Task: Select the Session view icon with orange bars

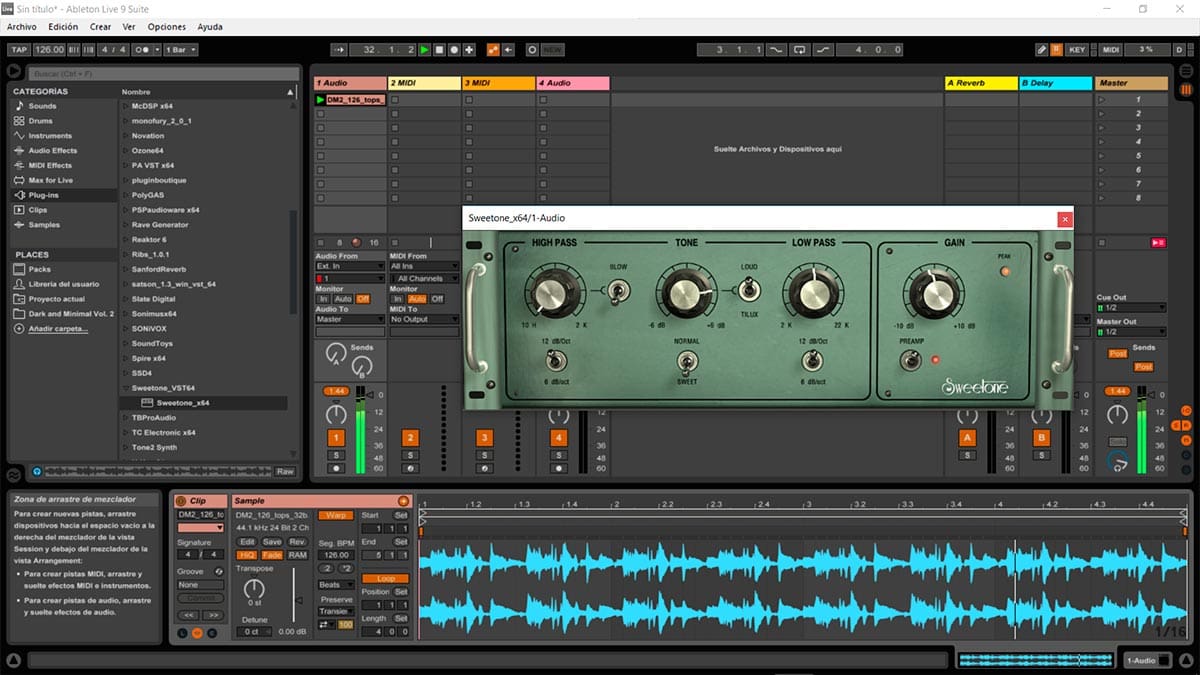Action: 1186,90
